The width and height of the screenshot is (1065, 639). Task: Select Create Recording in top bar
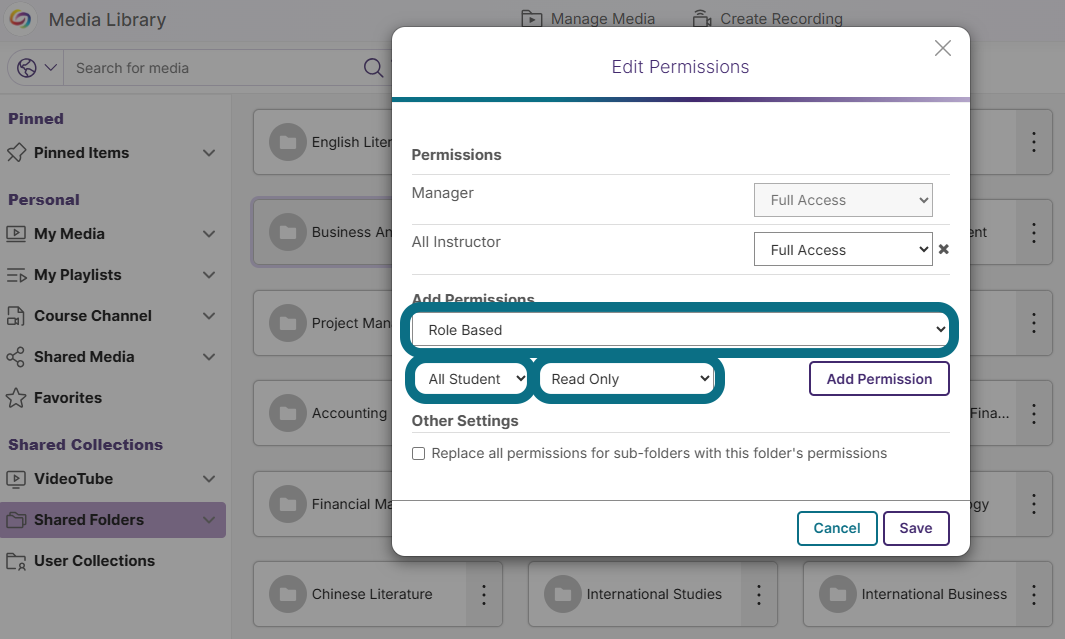coord(767,19)
